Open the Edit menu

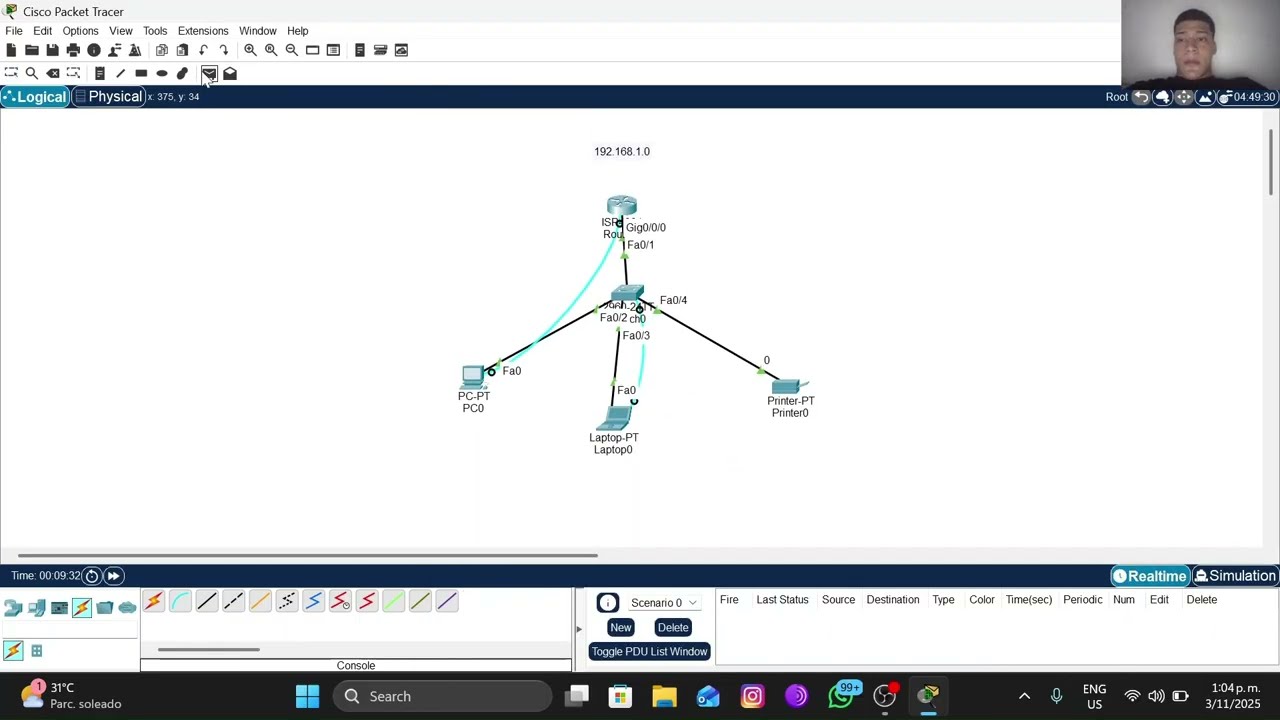[42, 31]
